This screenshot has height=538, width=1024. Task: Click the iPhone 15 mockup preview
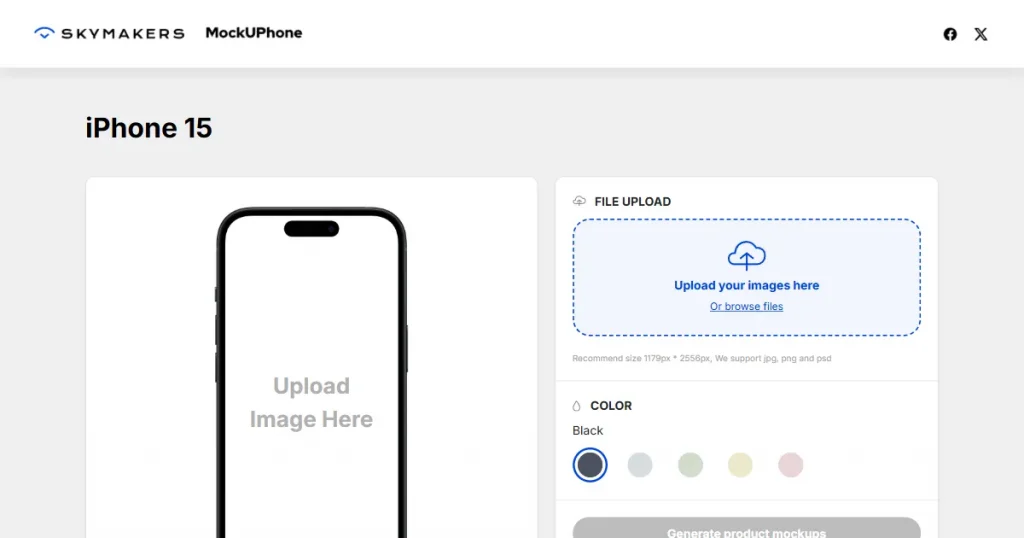tap(312, 372)
